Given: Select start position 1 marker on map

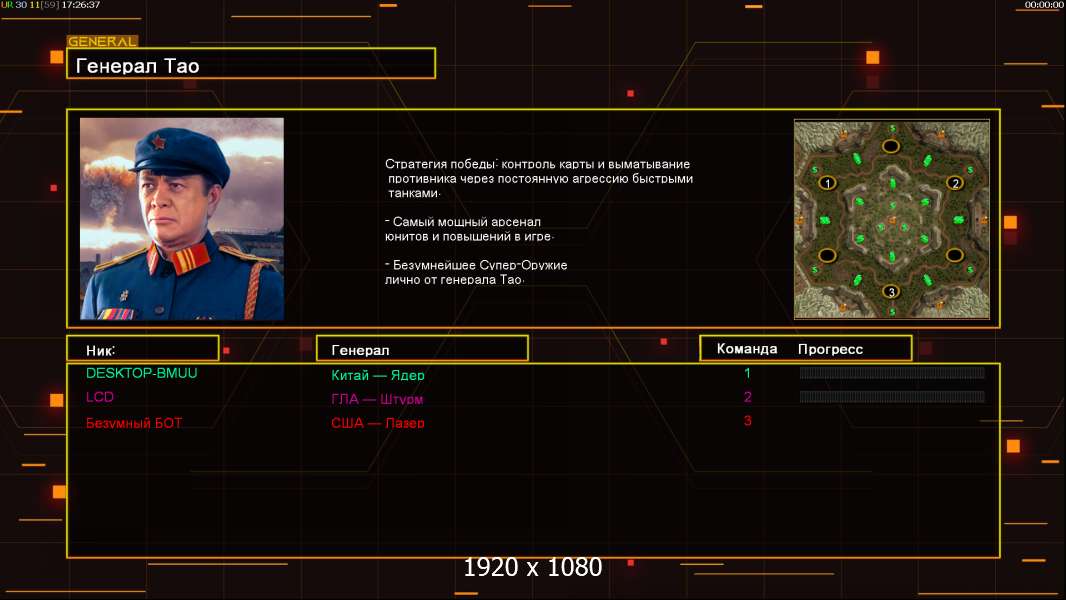Looking at the screenshot, I should click(827, 183).
